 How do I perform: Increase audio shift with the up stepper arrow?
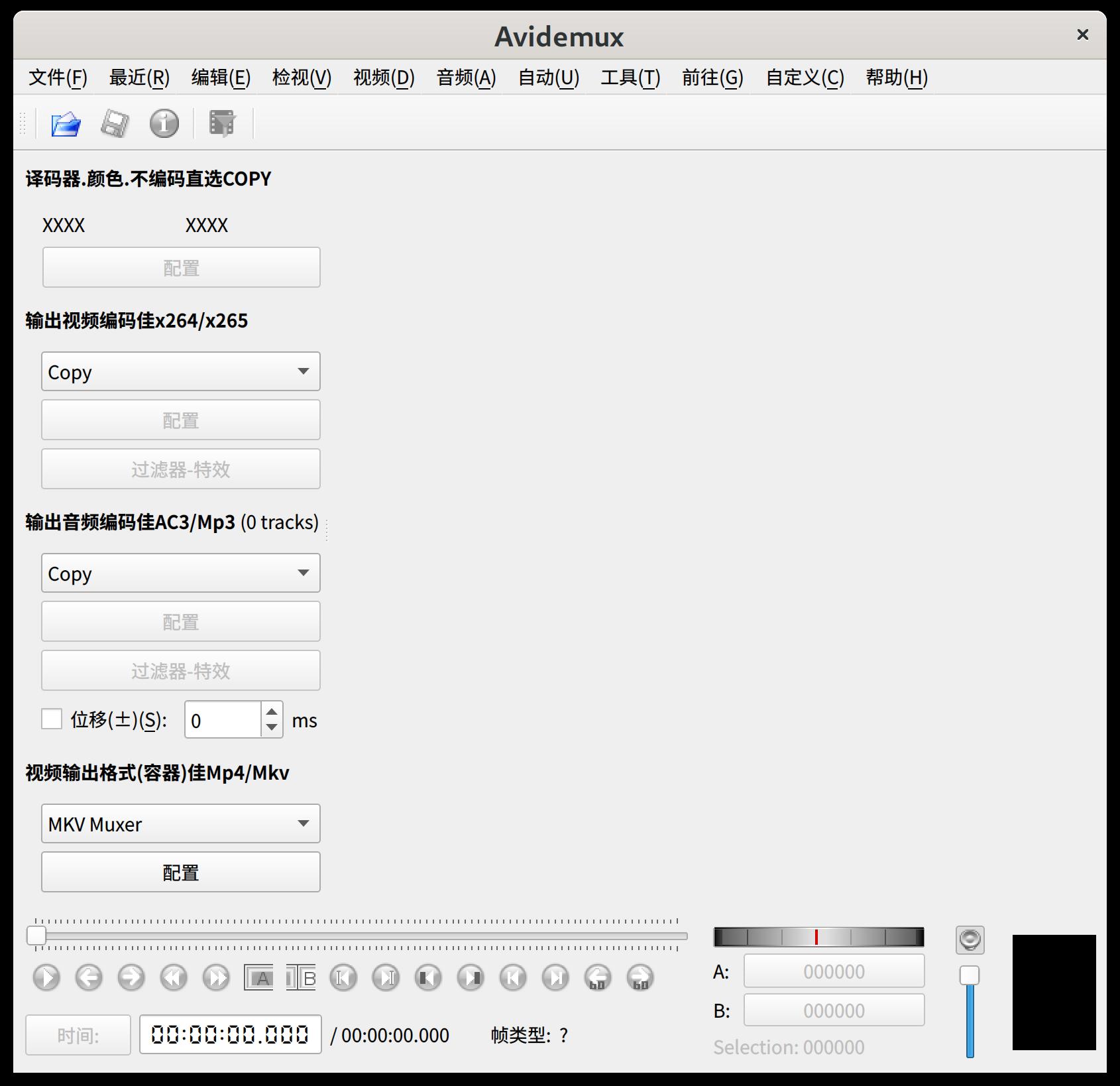(x=272, y=711)
